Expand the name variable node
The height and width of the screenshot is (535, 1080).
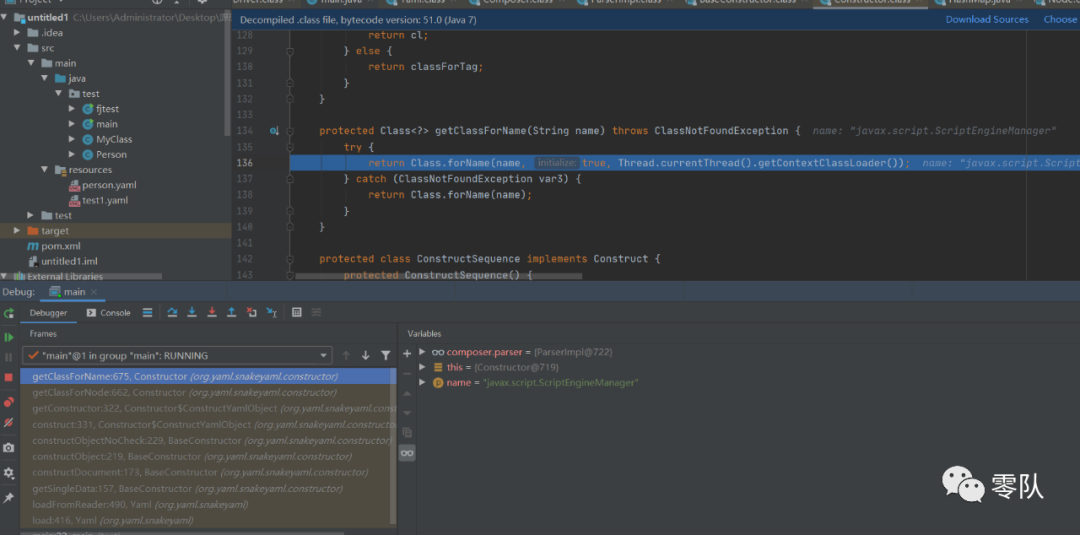[422, 382]
